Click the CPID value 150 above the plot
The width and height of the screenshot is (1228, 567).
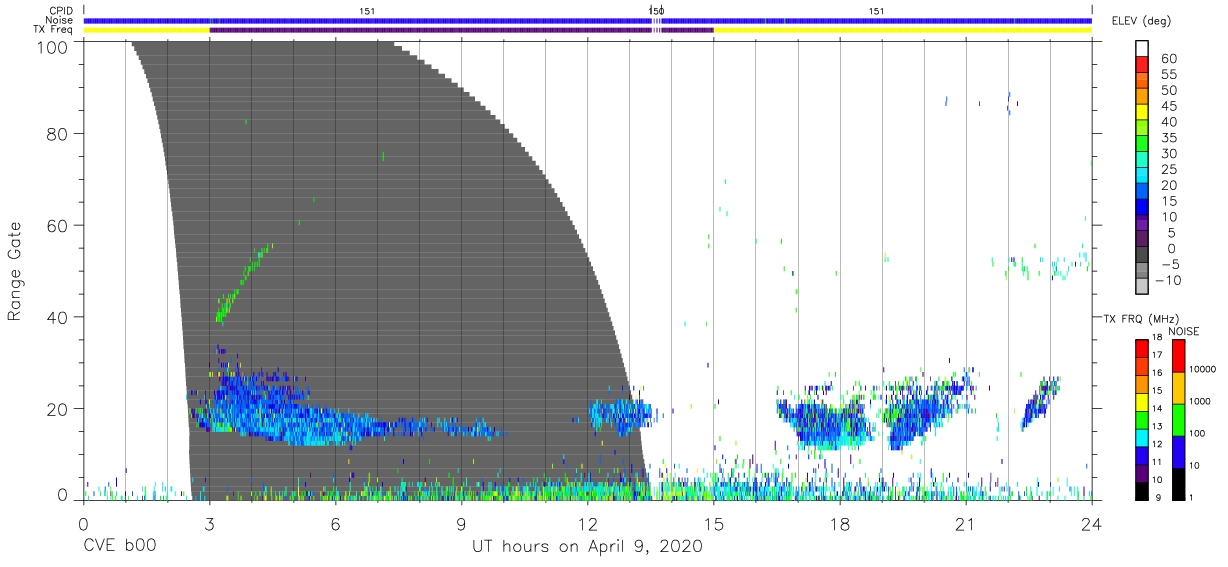point(657,11)
